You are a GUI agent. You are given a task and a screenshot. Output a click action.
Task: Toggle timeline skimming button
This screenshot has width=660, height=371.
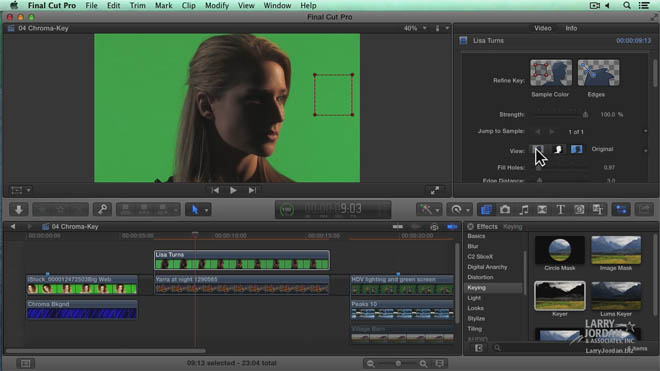(x=398, y=227)
